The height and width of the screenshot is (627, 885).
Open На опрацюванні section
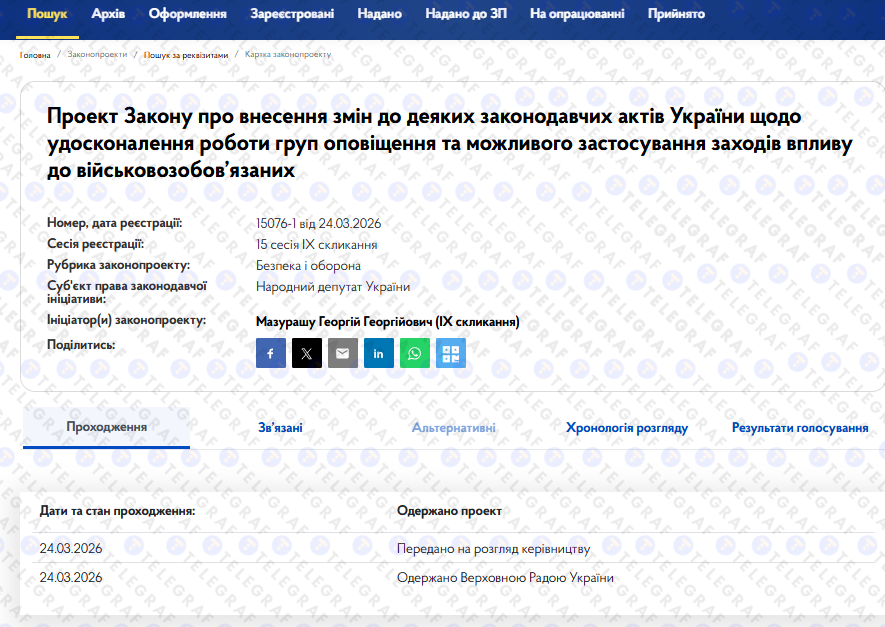point(577,14)
